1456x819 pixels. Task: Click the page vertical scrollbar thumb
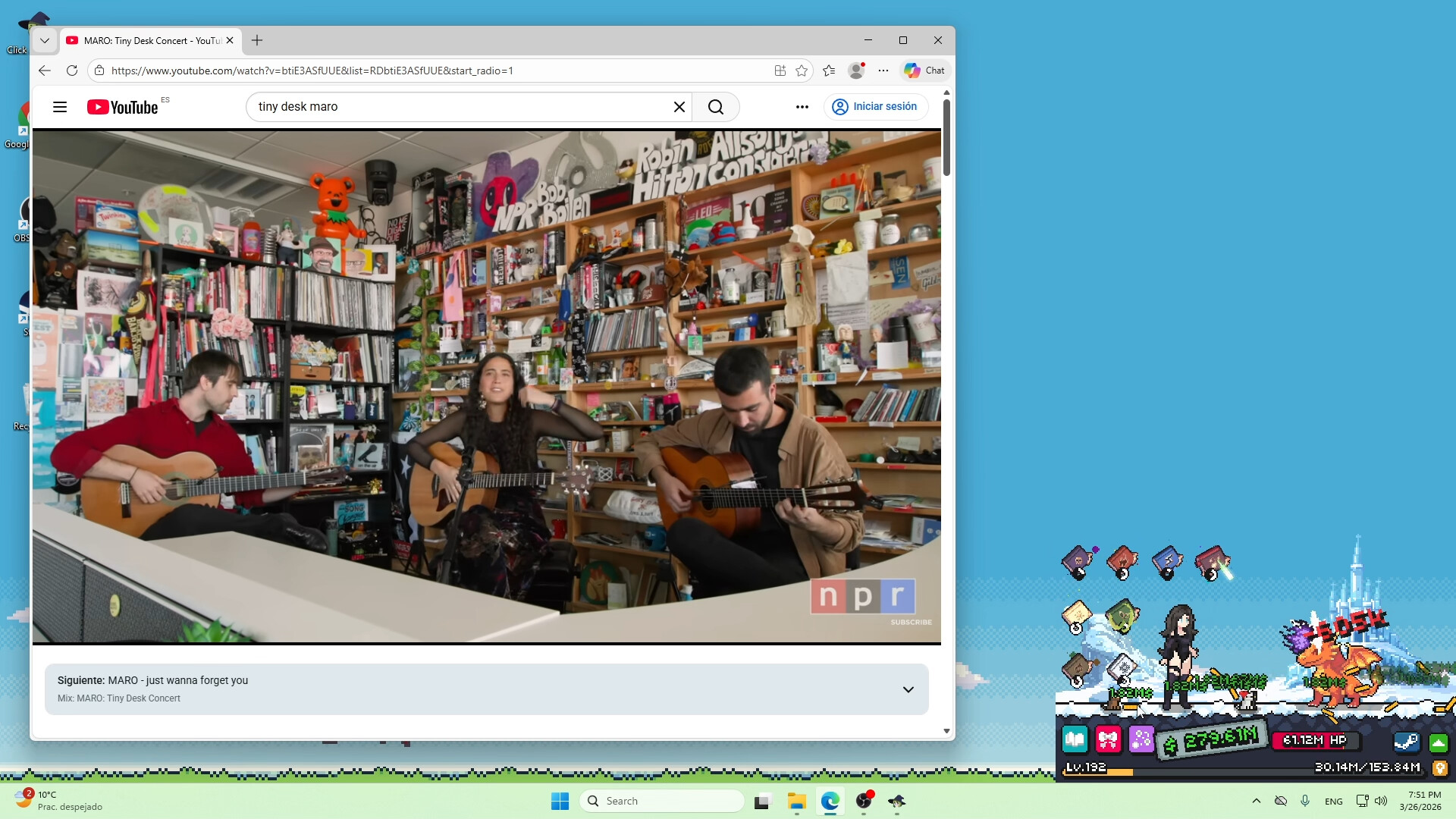946,136
